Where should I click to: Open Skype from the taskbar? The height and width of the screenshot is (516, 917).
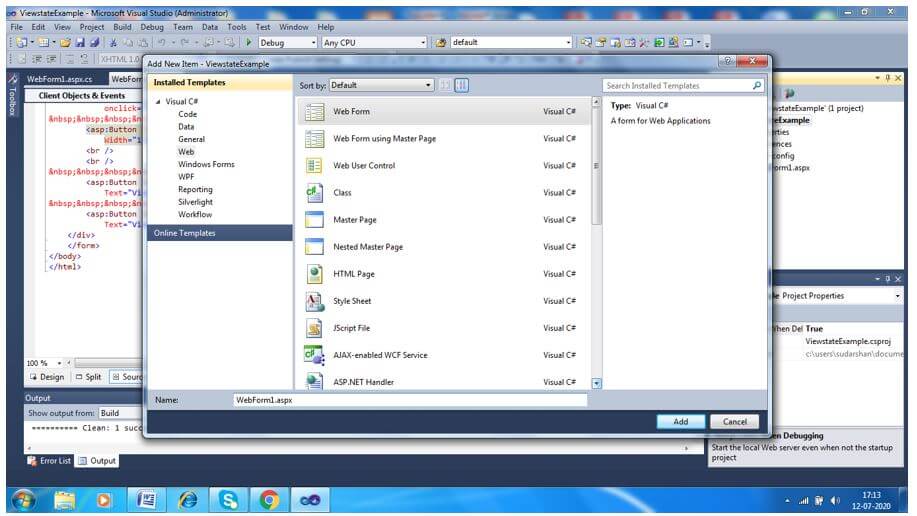[x=228, y=500]
